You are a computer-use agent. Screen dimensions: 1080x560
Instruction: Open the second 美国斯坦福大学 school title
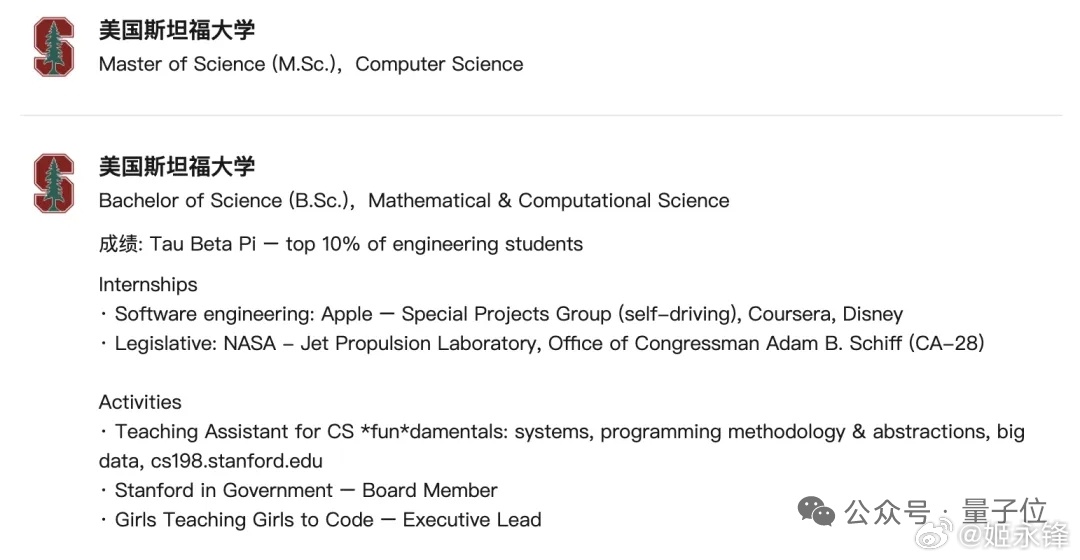pyautogui.click(x=177, y=166)
